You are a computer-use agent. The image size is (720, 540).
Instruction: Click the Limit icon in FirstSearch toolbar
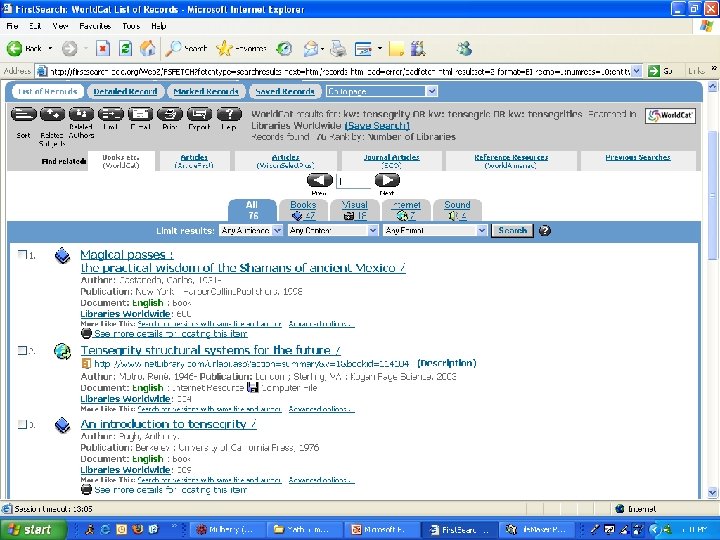coord(111,114)
